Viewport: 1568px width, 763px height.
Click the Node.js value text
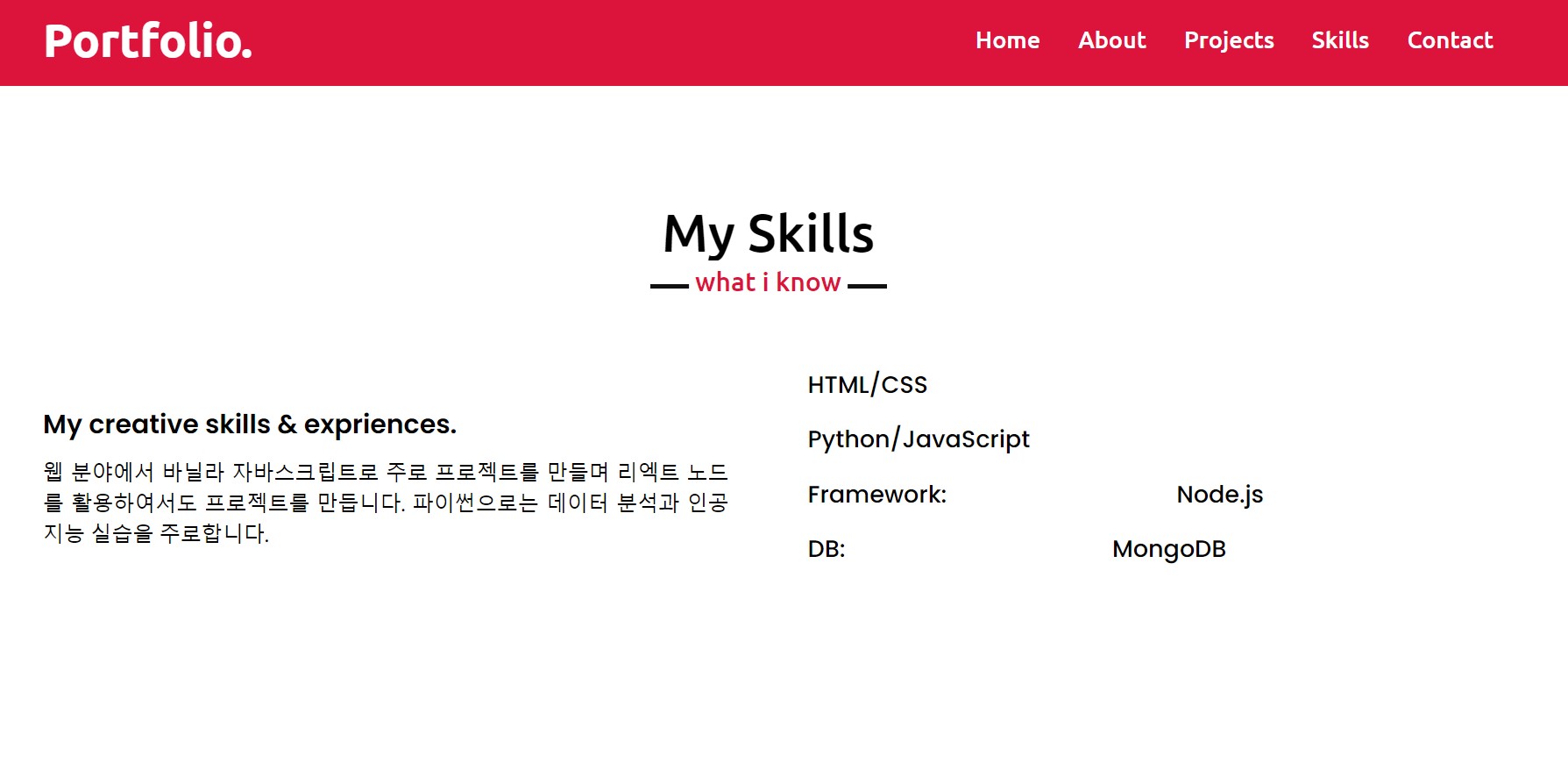pos(1219,495)
